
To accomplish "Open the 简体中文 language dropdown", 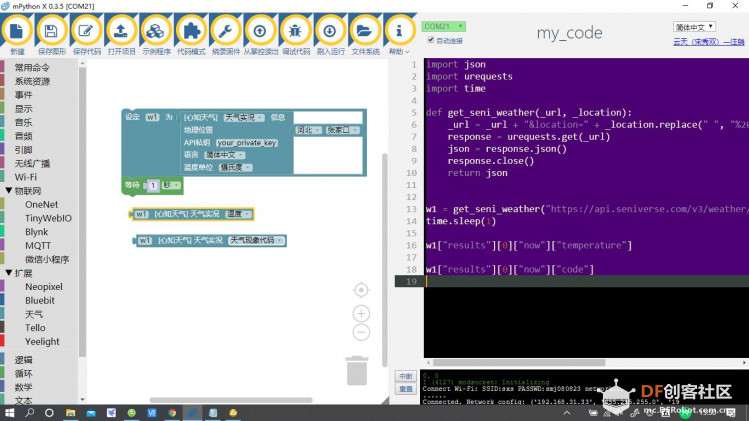I will (x=694, y=27).
